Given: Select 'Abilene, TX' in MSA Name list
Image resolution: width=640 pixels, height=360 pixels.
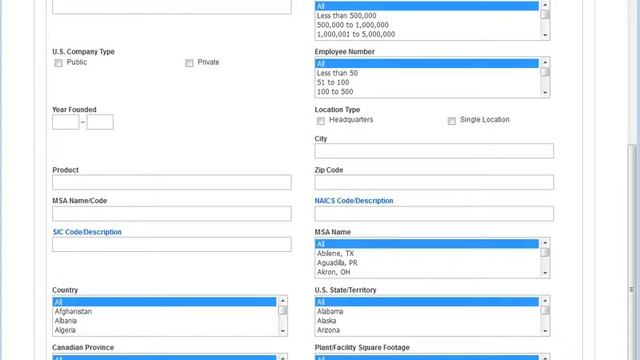Looking at the screenshot, I should [x=427, y=253].
